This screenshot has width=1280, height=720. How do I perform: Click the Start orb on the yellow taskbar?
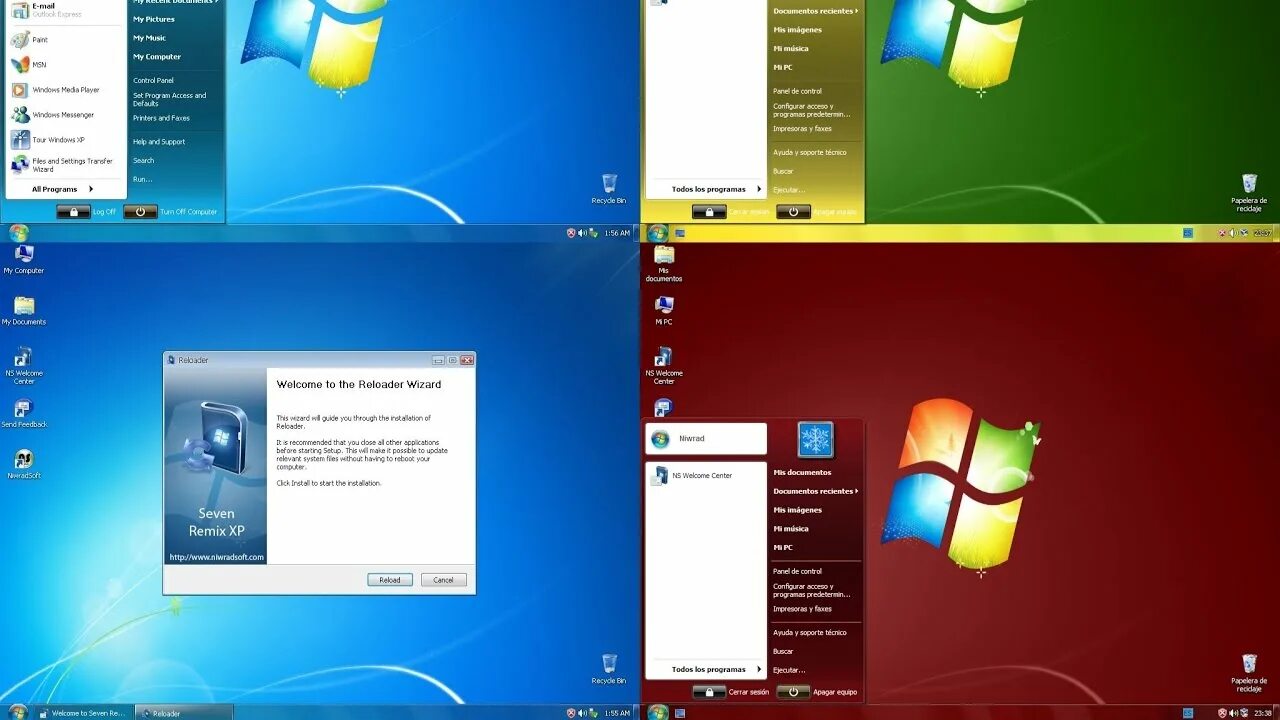(658, 233)
